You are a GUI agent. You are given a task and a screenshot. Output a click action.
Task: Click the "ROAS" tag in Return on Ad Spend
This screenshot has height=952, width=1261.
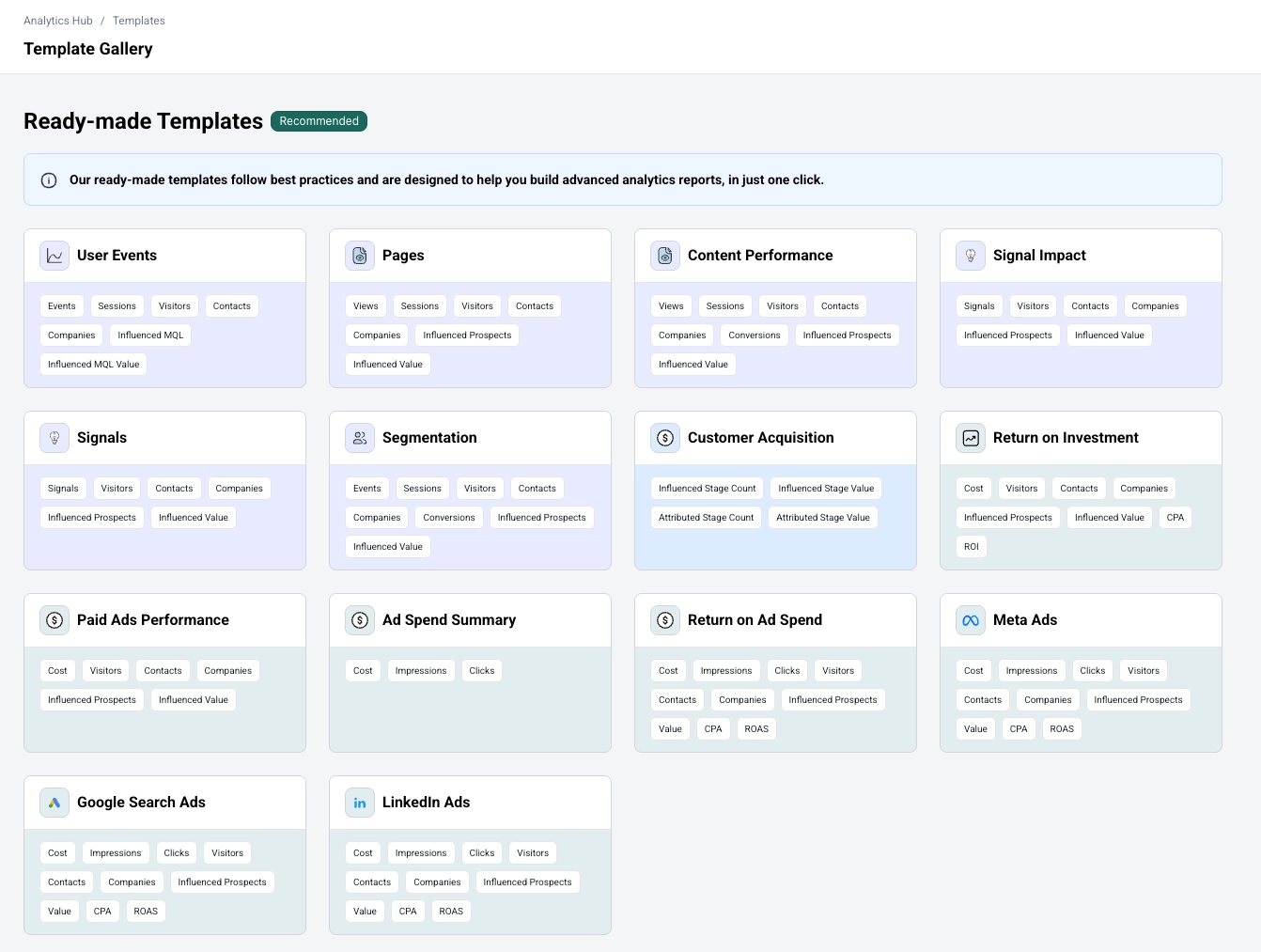point(756,729)
